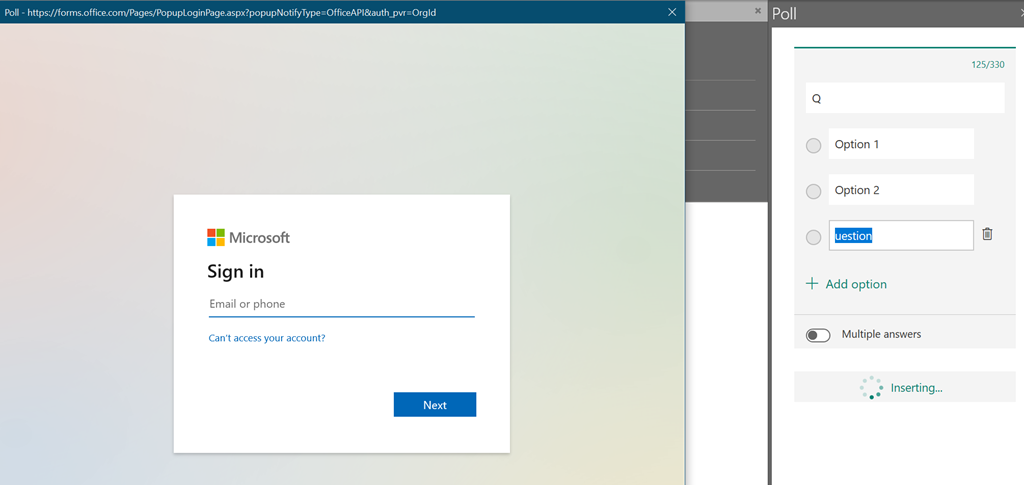Click the question title field containing Q
Screen dimensions: 1024x485
pos(904,99)
